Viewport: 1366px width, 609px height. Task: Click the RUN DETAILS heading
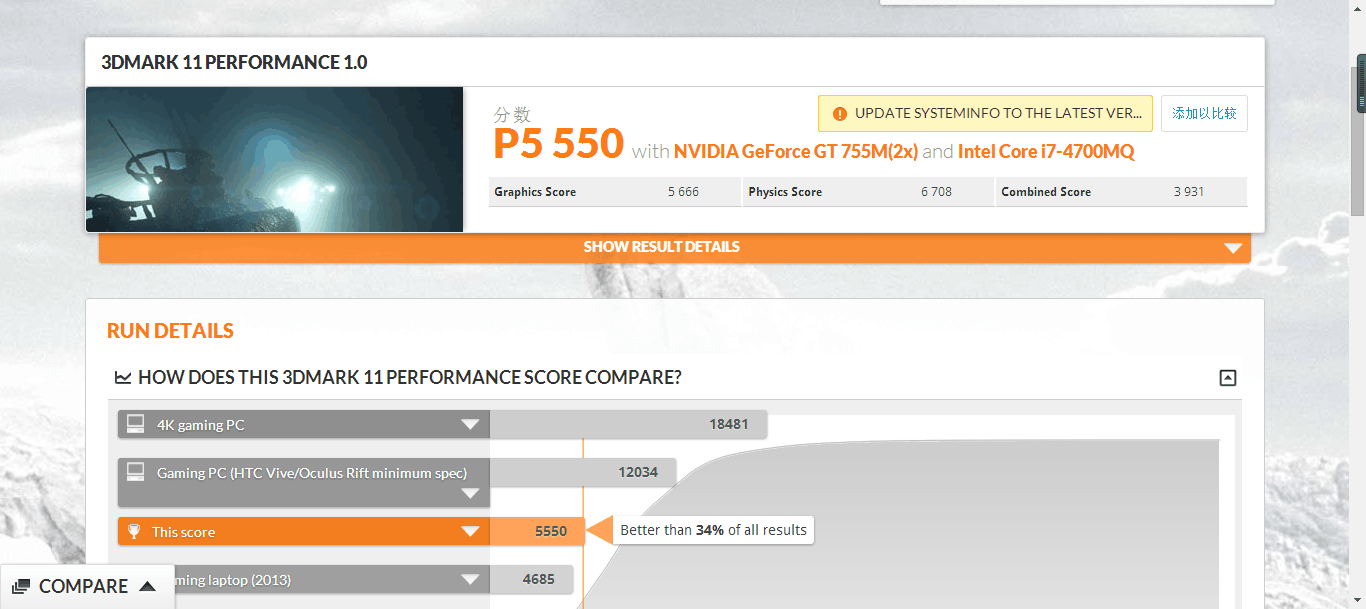(170, 331)
